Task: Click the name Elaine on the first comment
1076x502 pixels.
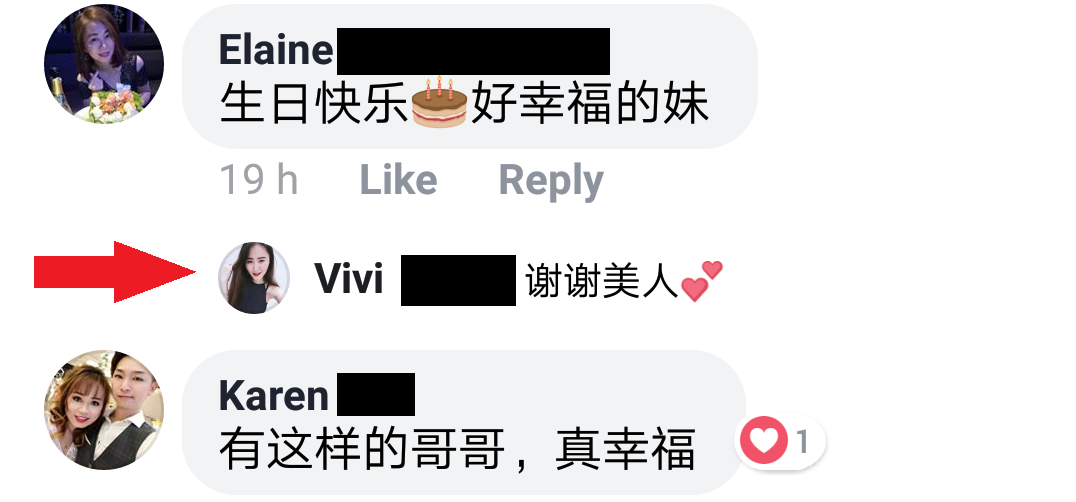Action: point(276,51)
